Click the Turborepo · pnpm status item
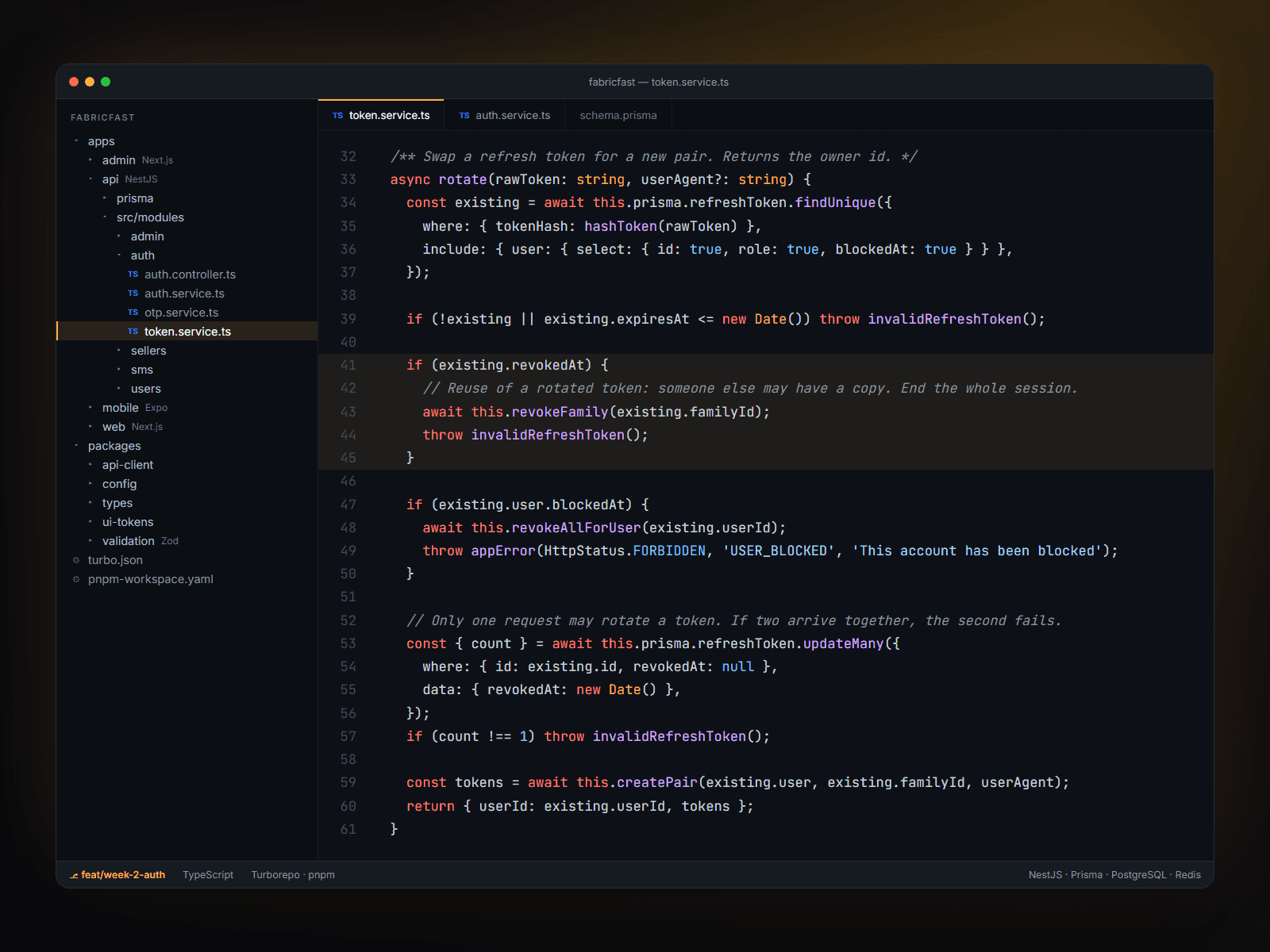1270x952 pixels. (x=293, y=875)
